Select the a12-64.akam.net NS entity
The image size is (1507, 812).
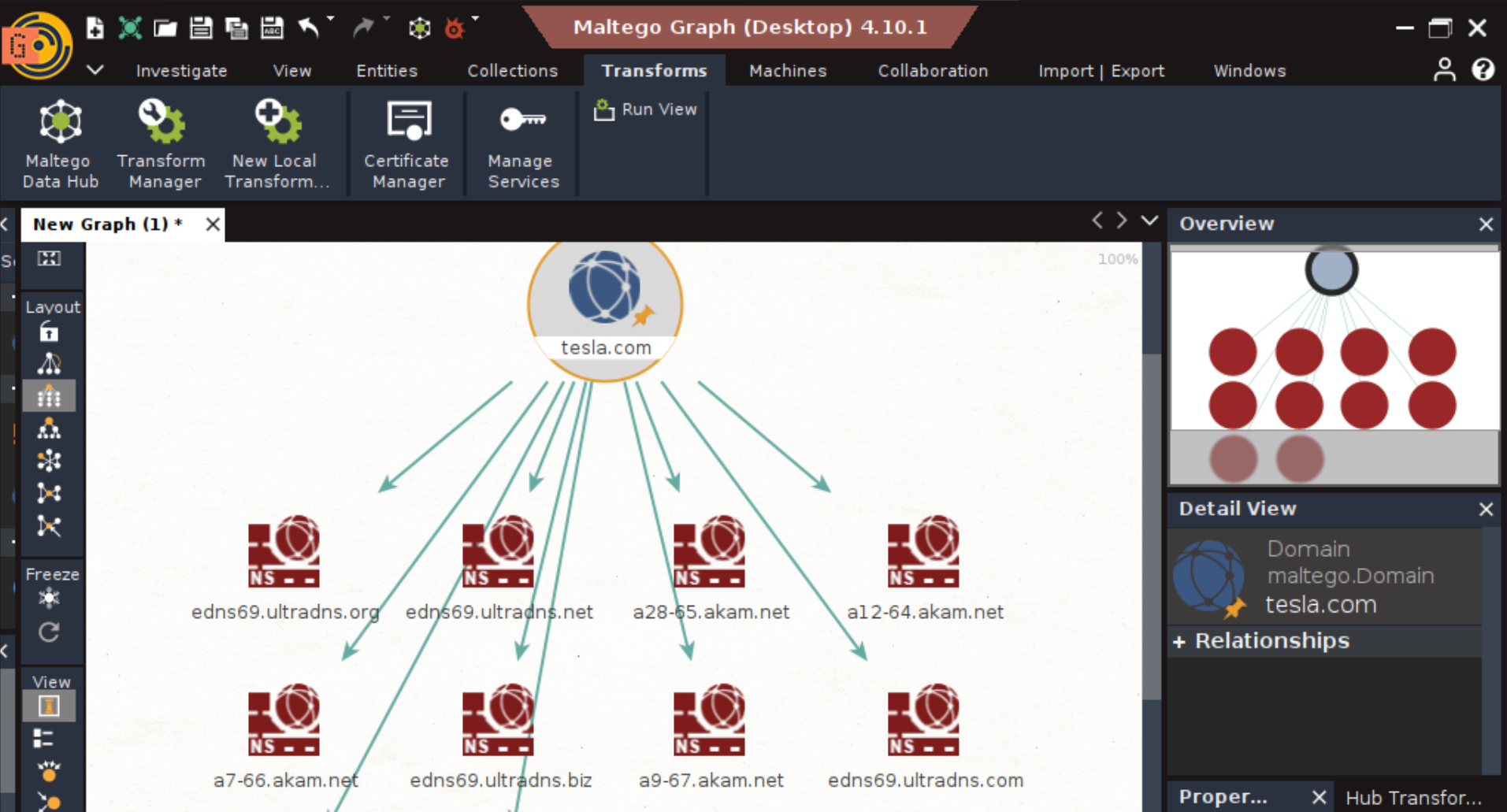924,567
